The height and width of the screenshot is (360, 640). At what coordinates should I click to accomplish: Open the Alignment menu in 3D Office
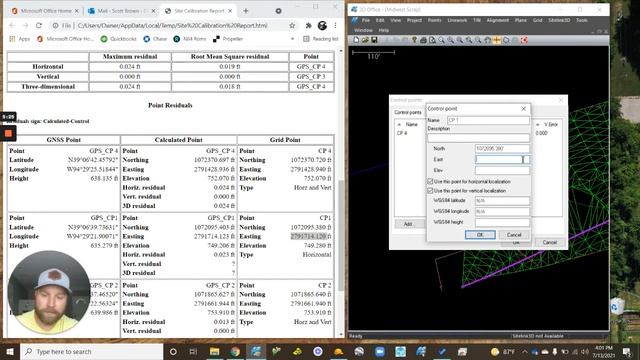pyautogui.click(x=498, y=20)
